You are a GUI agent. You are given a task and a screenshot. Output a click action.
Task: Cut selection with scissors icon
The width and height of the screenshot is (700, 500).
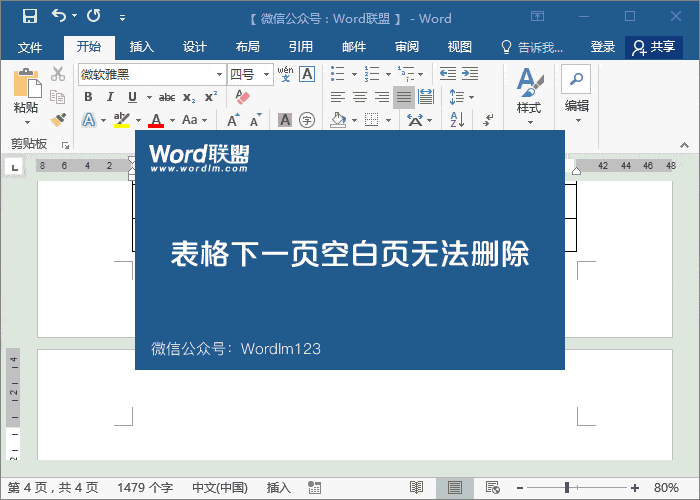58,74
